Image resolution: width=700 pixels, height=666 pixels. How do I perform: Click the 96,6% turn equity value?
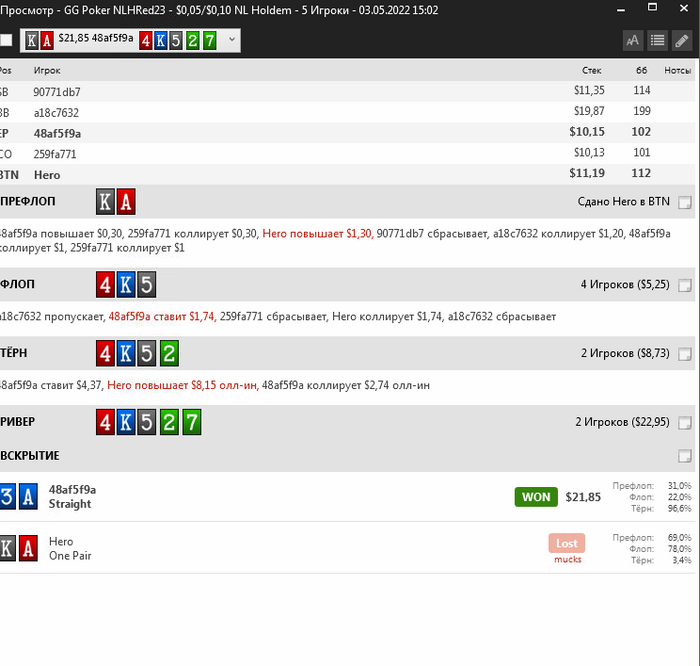[x=679, y=508]
